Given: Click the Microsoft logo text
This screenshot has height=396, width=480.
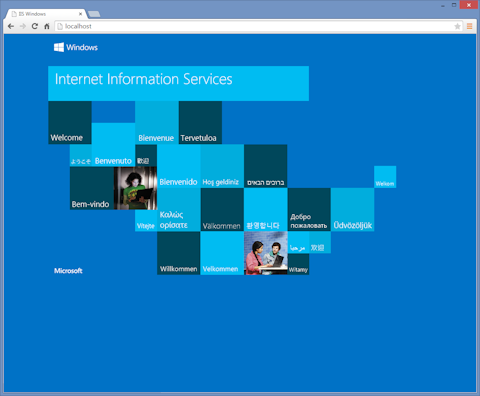Looking at the screenshot, I should click(x=68, y=271).
